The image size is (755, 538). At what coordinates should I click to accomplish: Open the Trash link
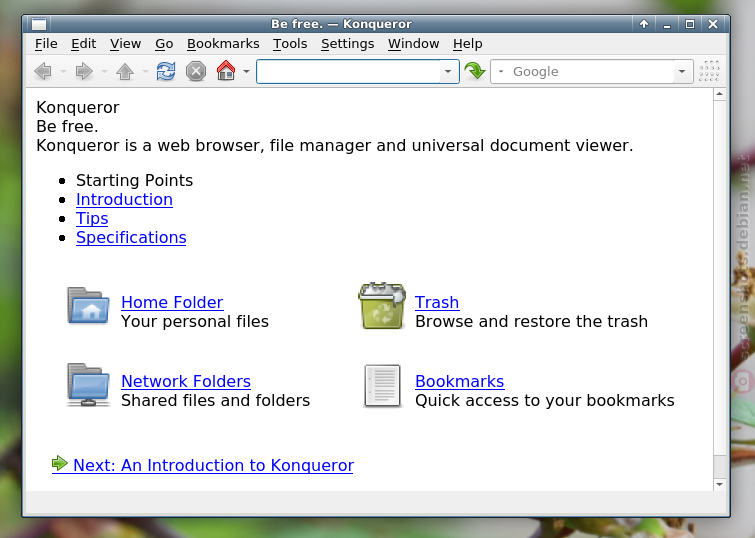tap(437, 302)
